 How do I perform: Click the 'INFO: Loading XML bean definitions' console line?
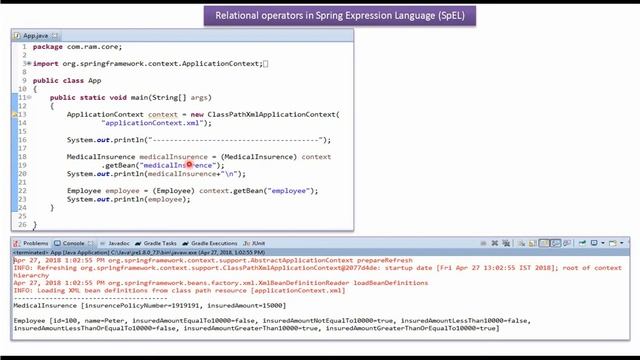(x=179, y=291)
